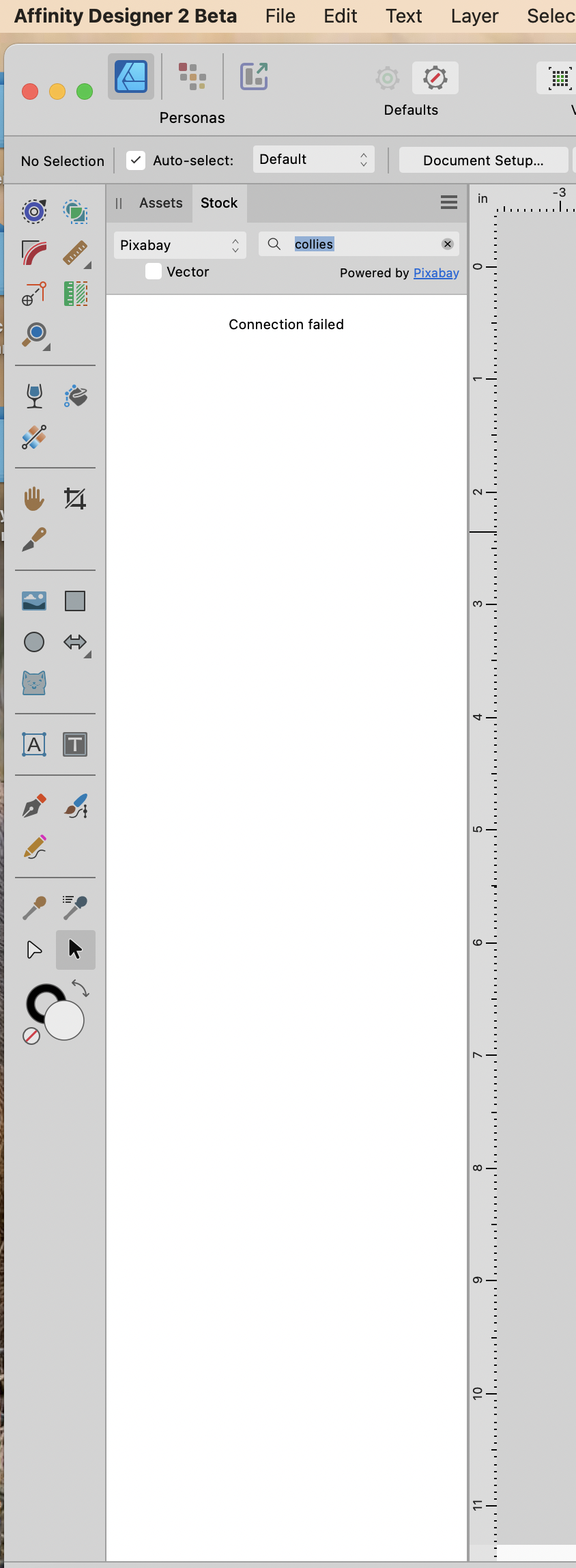Select the Hand view tool
576x1568 pixels.
point(34,499)
